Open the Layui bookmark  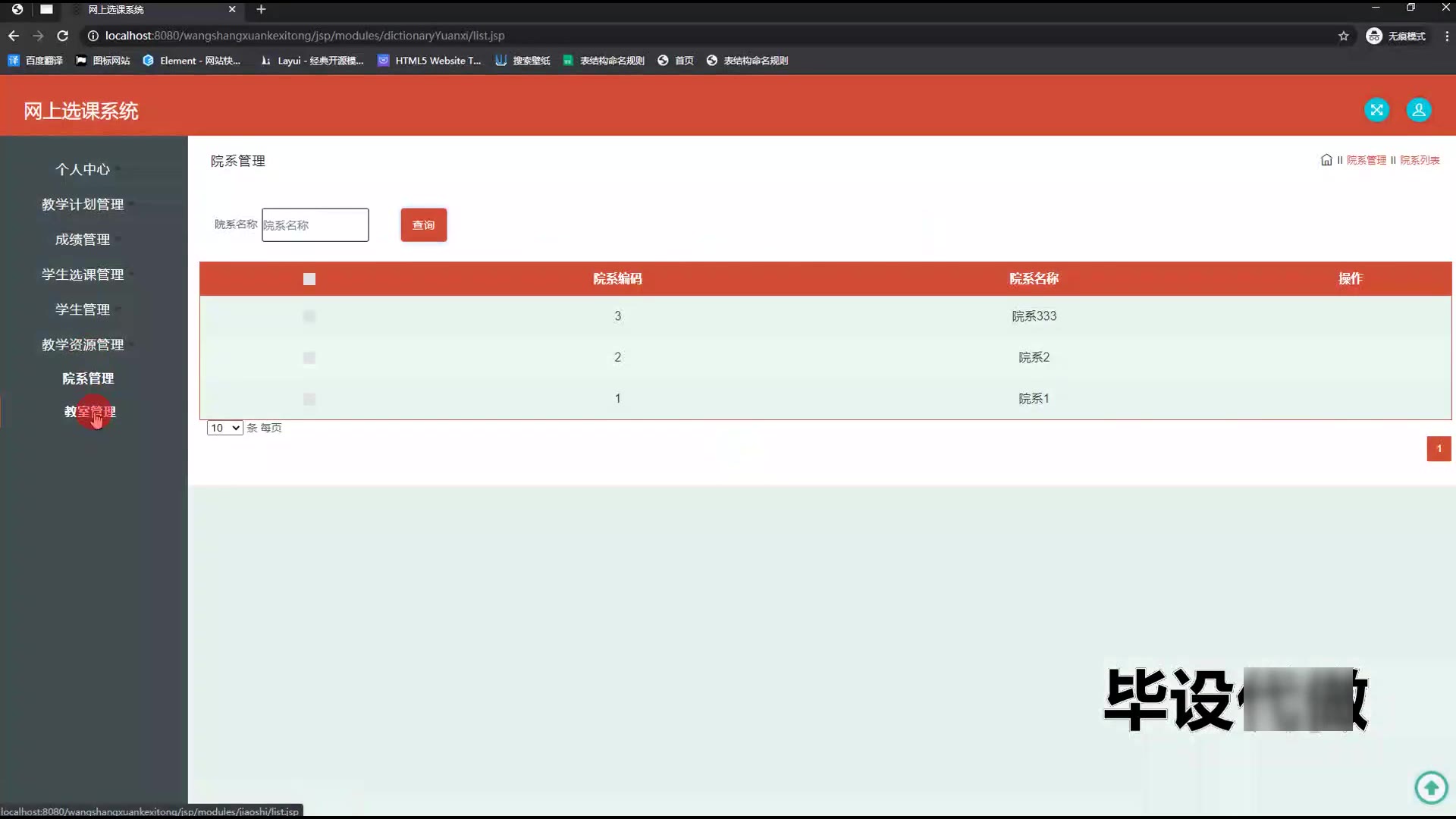312,61
